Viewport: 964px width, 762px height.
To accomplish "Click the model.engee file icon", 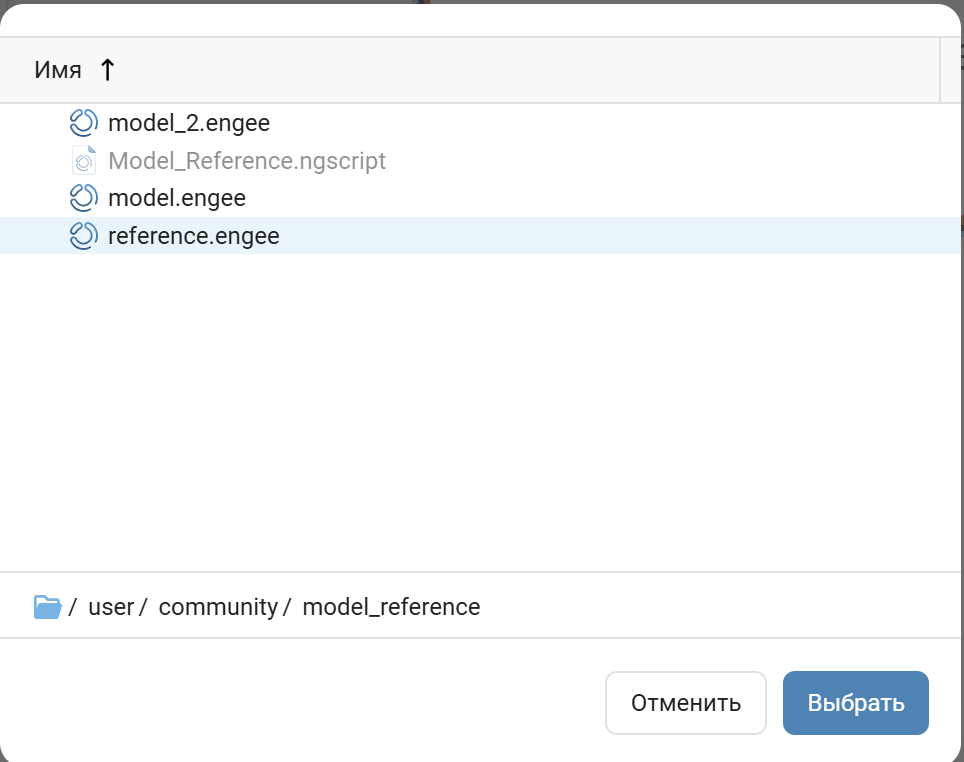I will click(x=84, y=198).
